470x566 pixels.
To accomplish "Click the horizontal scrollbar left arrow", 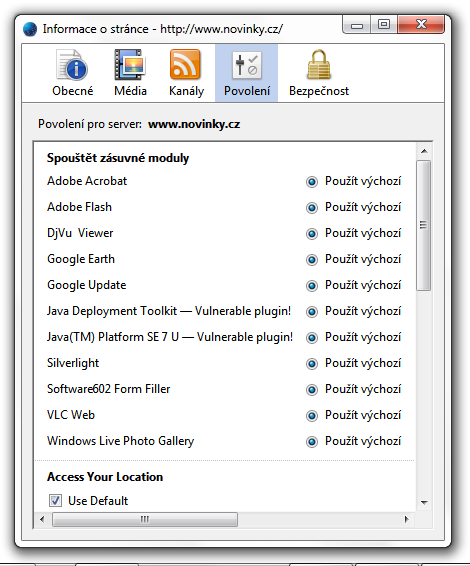I will tap(42, 519).
